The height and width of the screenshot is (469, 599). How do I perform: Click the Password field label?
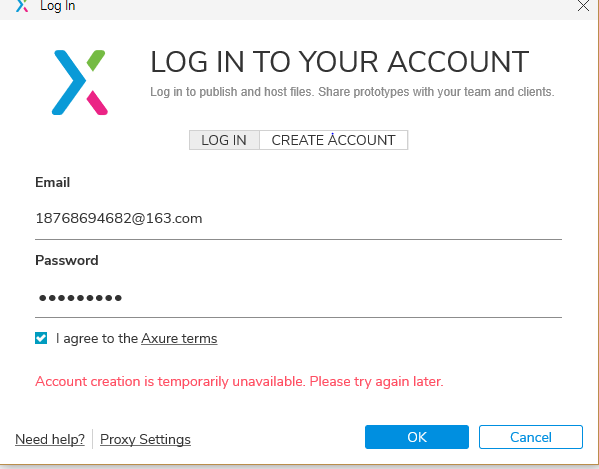[67, 260]
